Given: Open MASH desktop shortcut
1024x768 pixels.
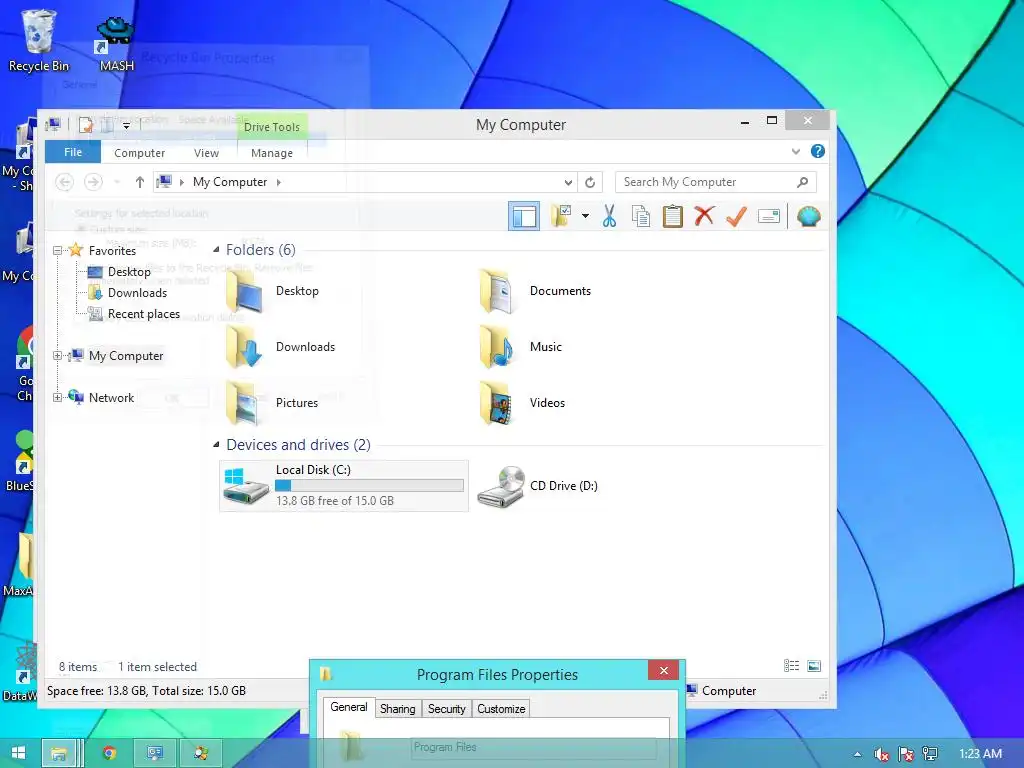Looking at the screenshot, I should click(x=116, y=43).
